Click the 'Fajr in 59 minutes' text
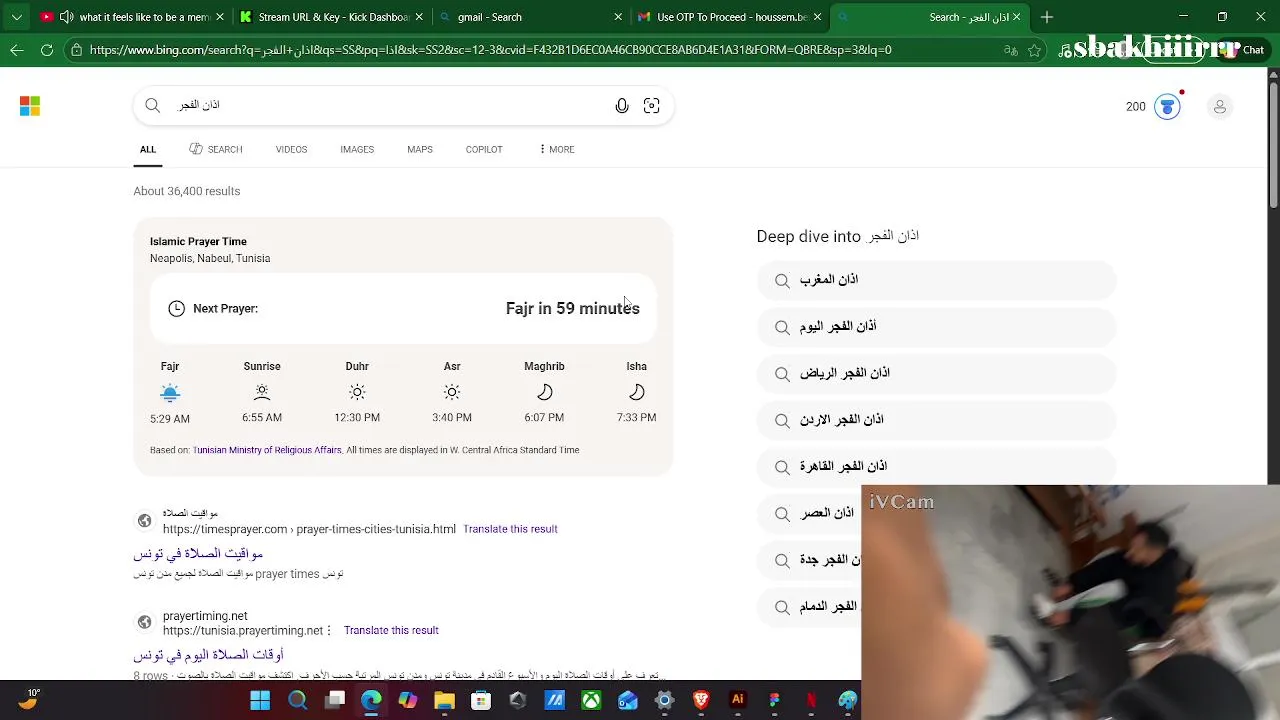Viewport: 1280px width, 720px height. click(572, 308)
